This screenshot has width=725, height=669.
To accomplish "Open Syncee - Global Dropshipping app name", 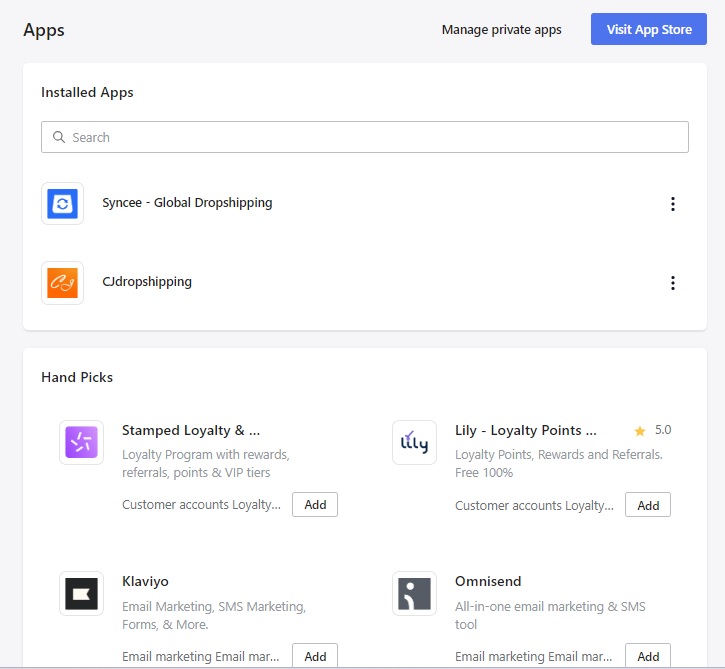I will pos(187,203).
